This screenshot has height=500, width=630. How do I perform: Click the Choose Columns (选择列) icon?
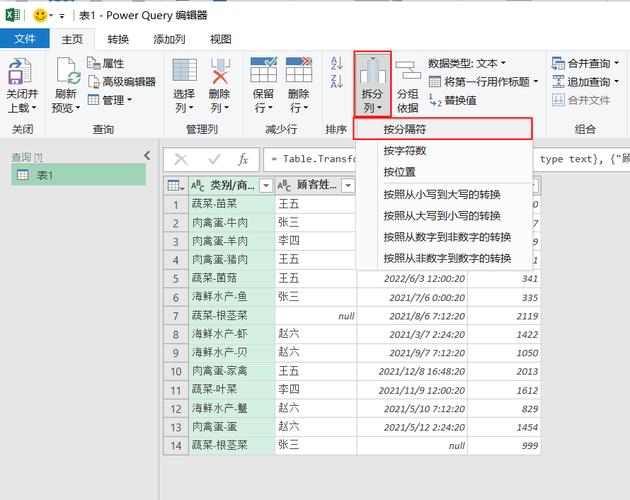click(x=184, y=70)
